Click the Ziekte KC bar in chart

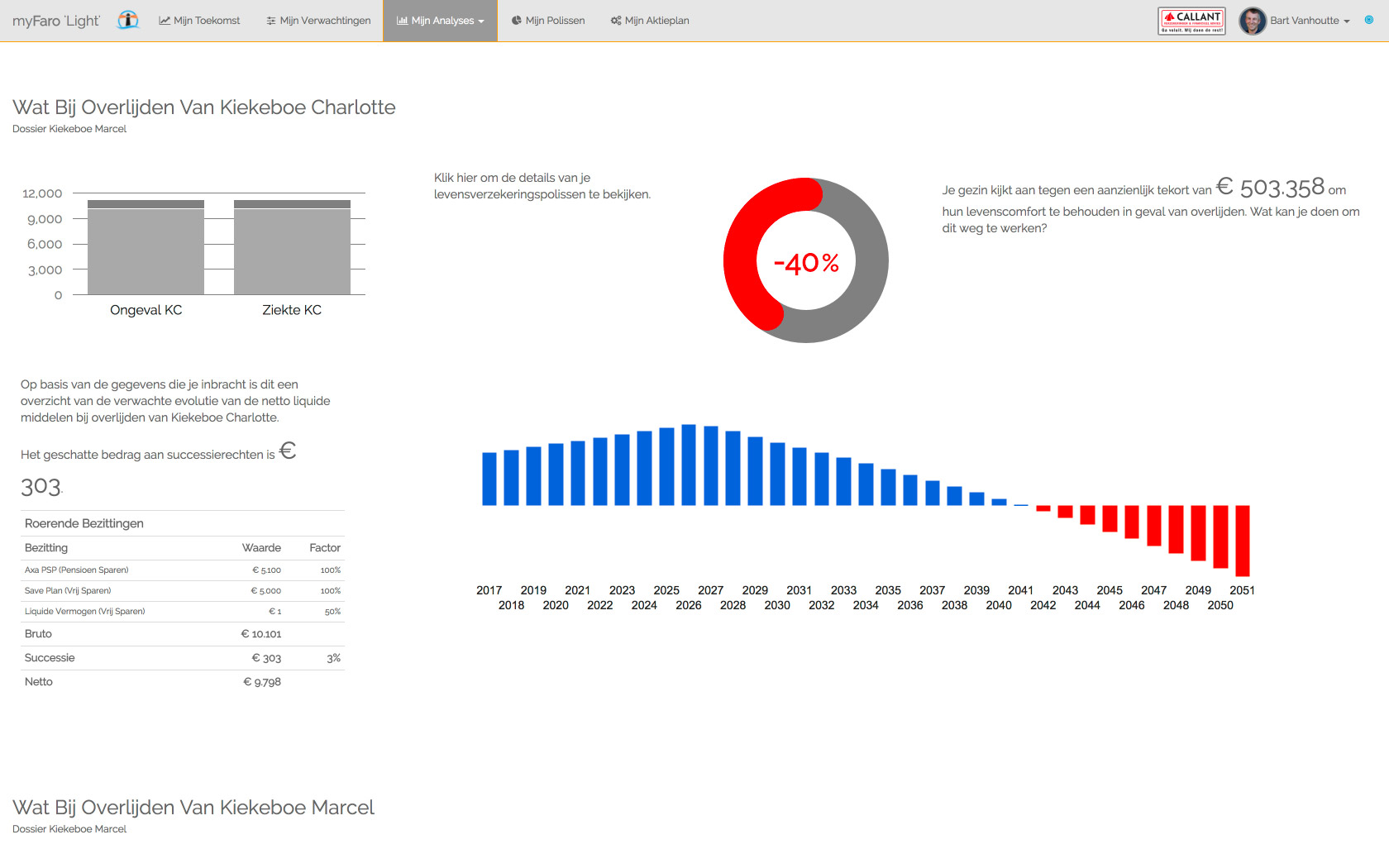pyautogui.click(x=292, y=248)
